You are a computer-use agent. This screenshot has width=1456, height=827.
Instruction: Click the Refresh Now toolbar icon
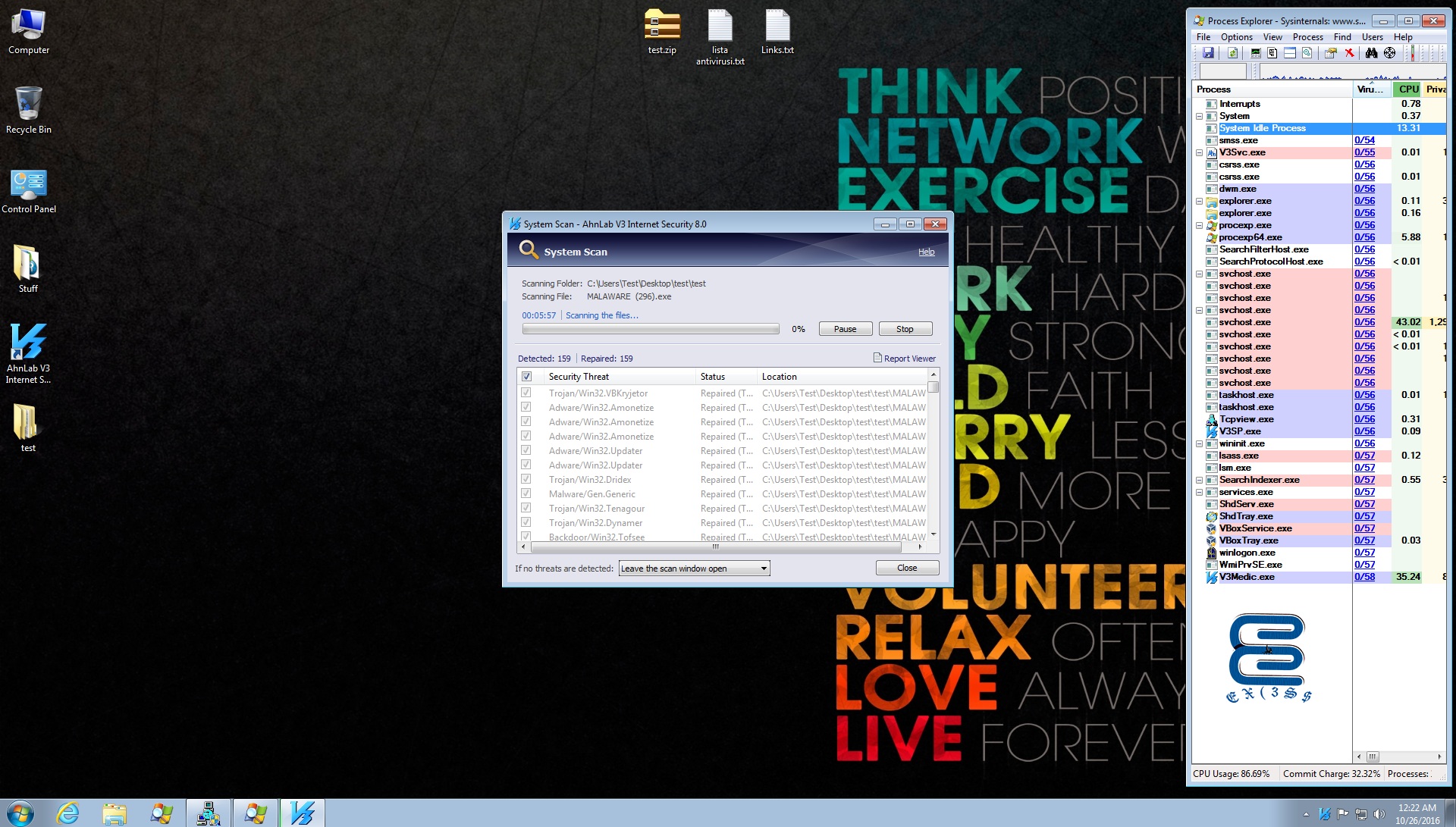(x=1232, y=53)
